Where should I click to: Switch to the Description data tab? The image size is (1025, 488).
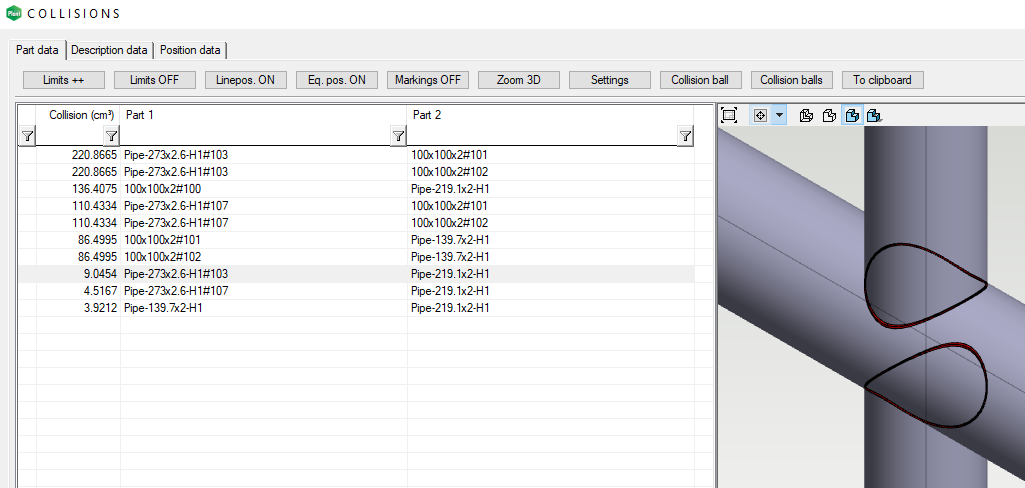point(109,50)
